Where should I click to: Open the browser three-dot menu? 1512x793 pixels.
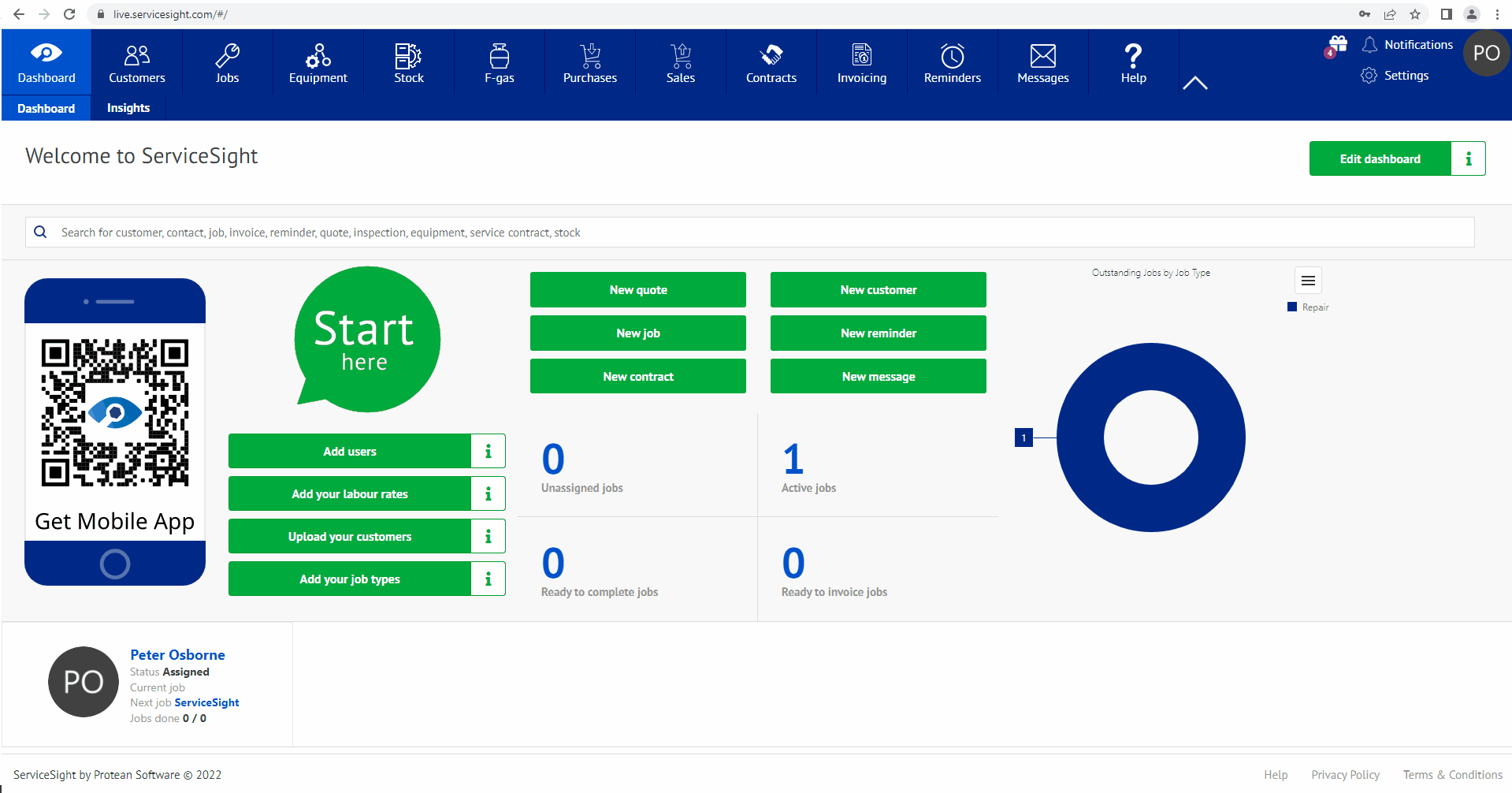[x=1497, y=14]
